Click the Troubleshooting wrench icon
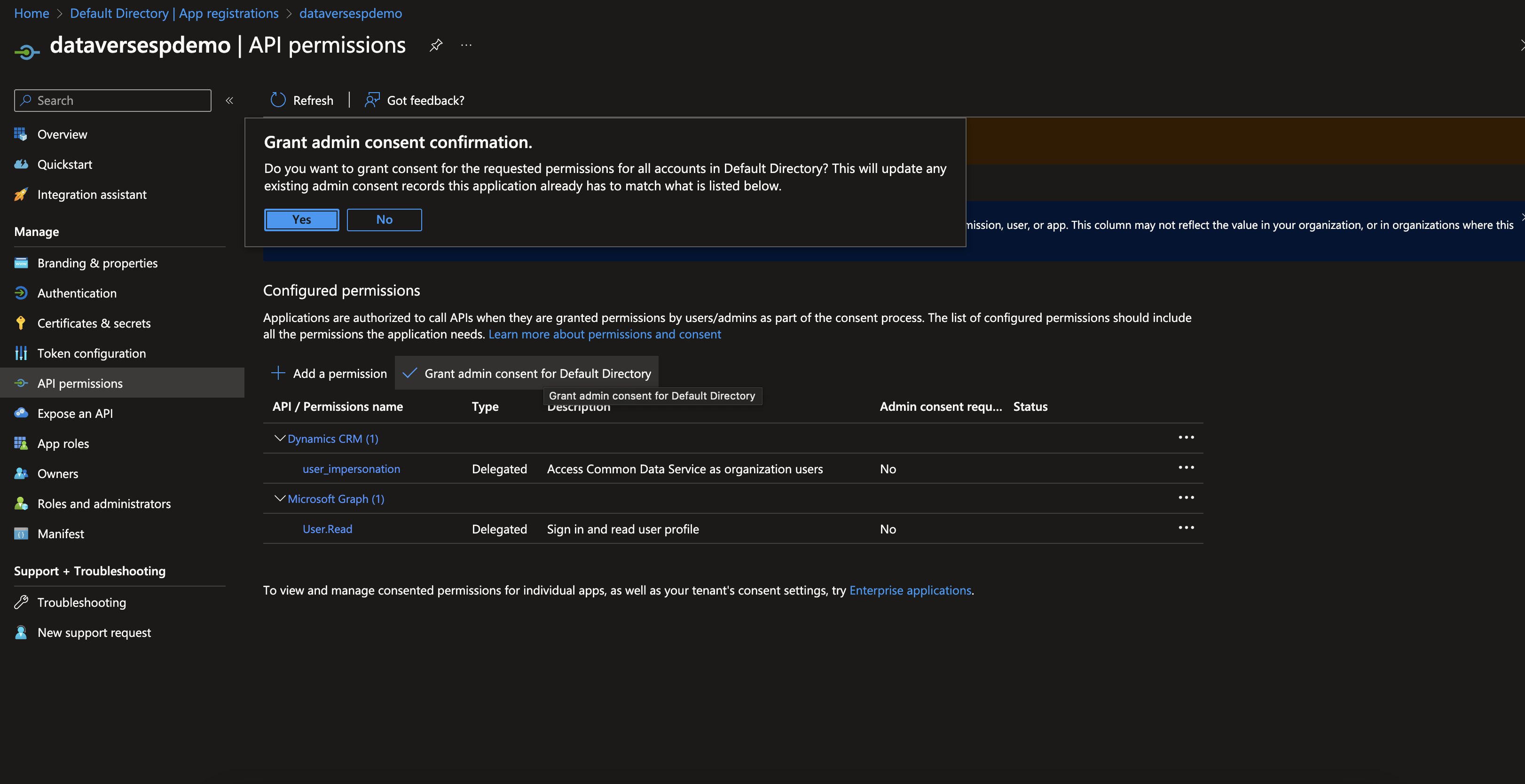1525x784 pixels. [x=21, y=603]
